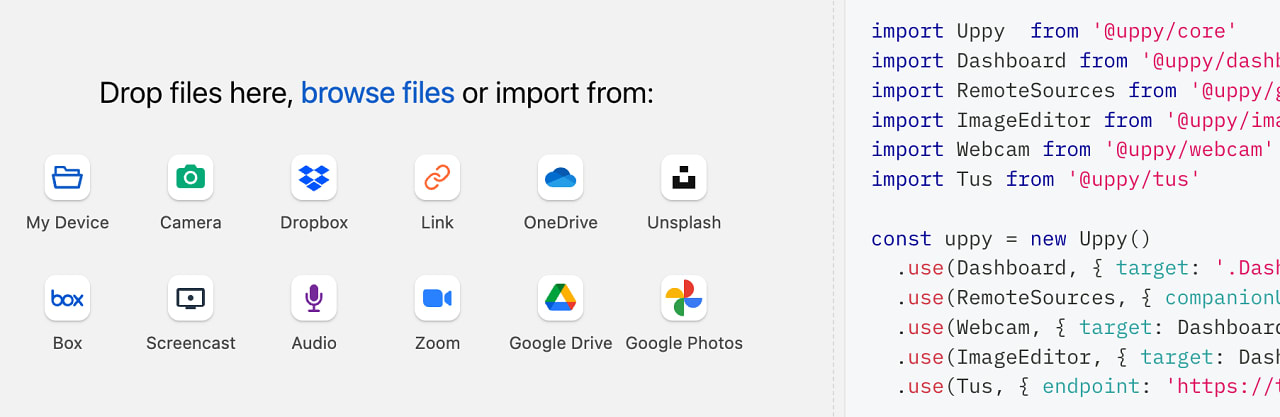Open the Google Photos pinwheel icon

684,298
